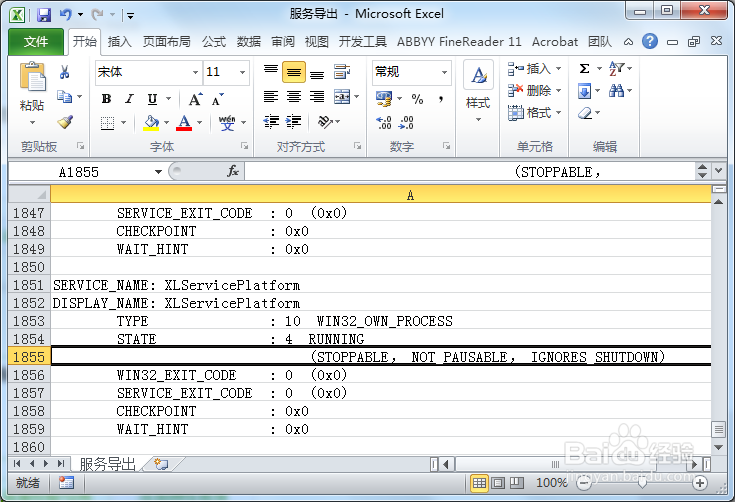This screenshot has height=502, width=735.
Task: Click the Fill down icon
Action: click(585, 90)
